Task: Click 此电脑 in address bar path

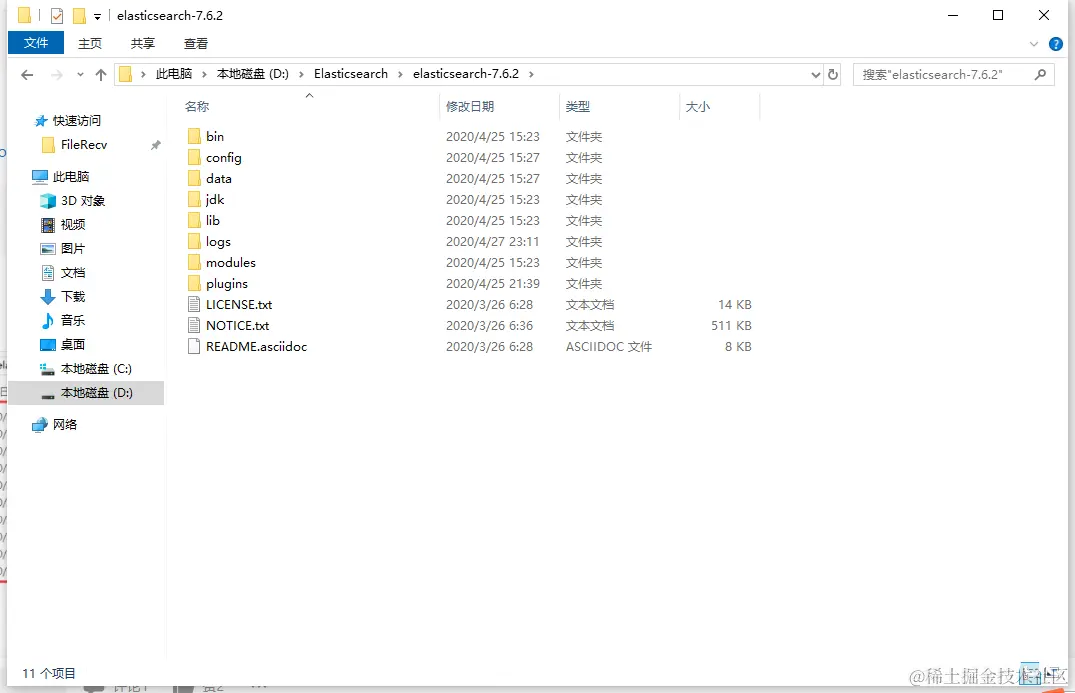Action: tap(173, 74)
